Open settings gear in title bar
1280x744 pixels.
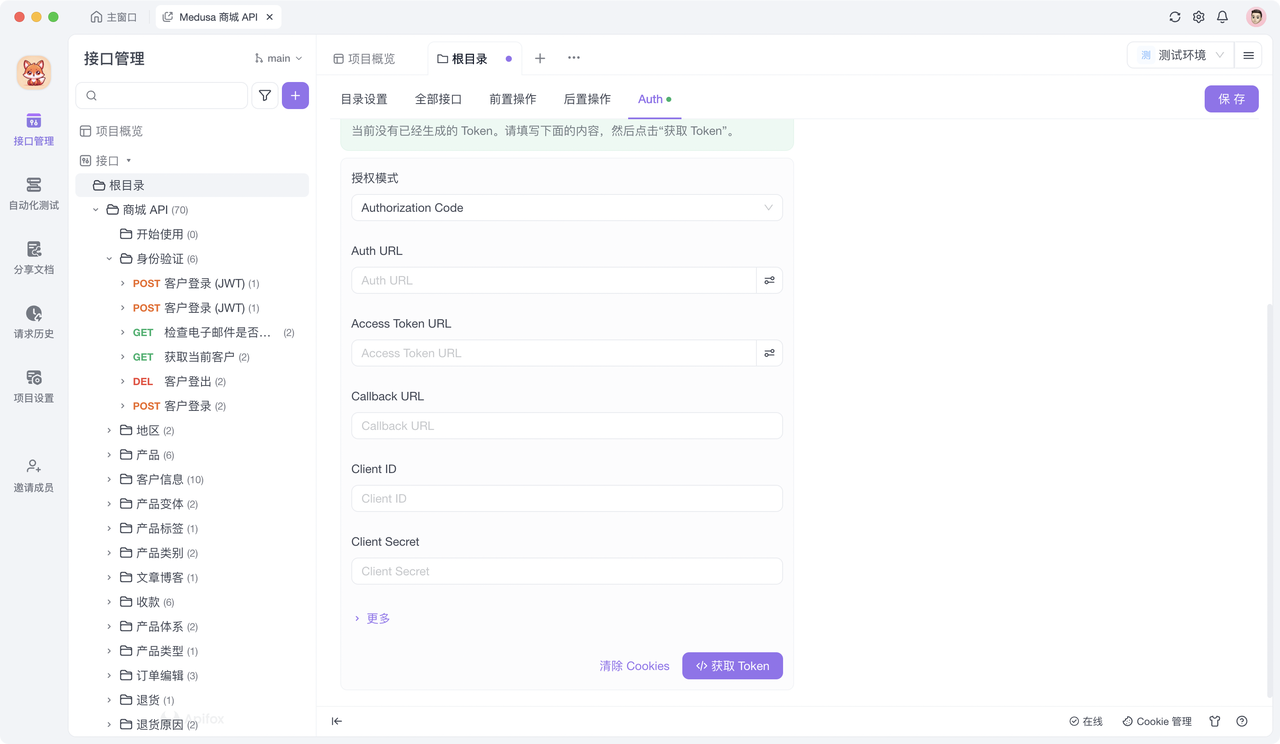pyautogui.click(x=1199, y=17)
